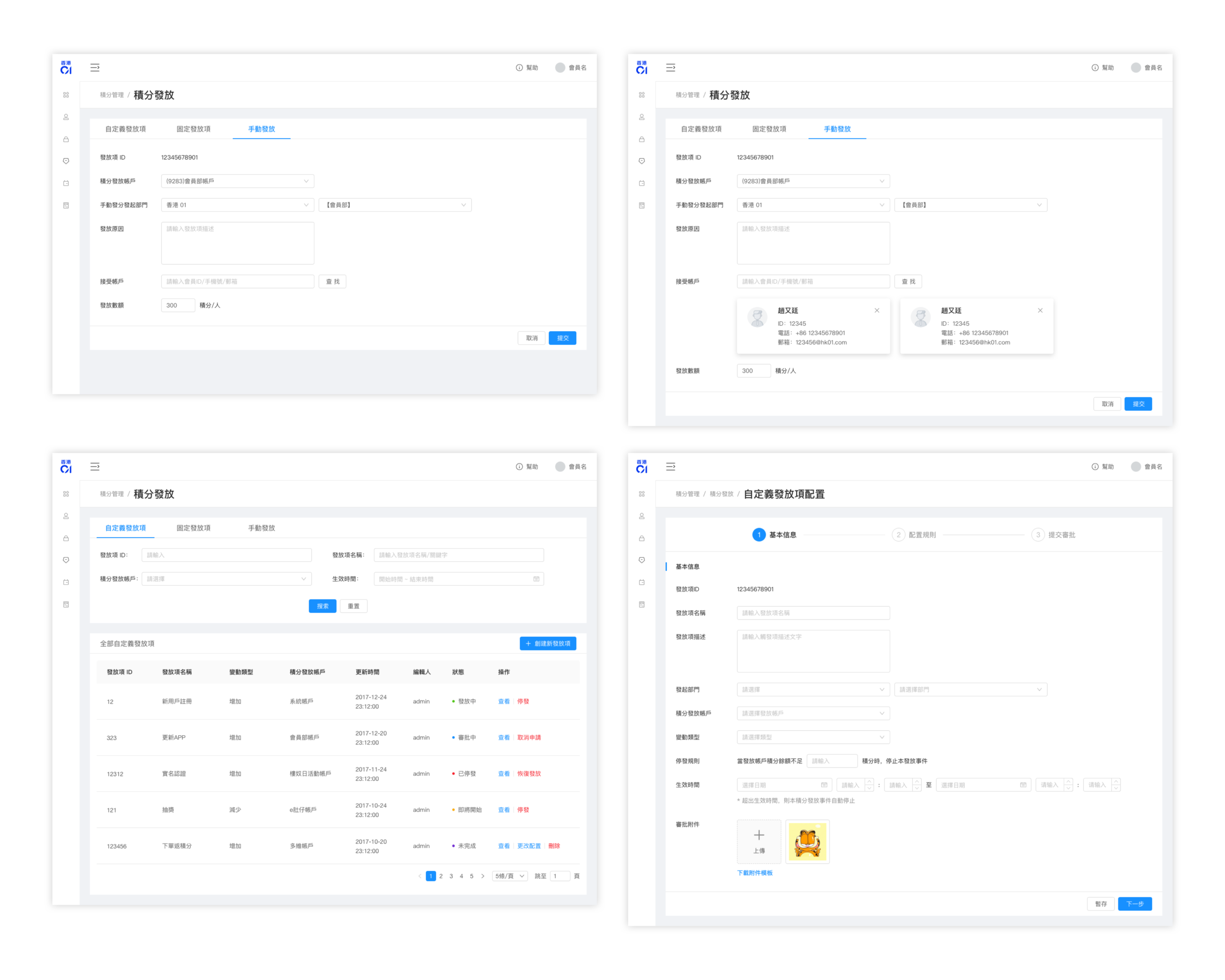Click the 搜索 search button
Screen dimensions: 1225x980
pos(322,606)
